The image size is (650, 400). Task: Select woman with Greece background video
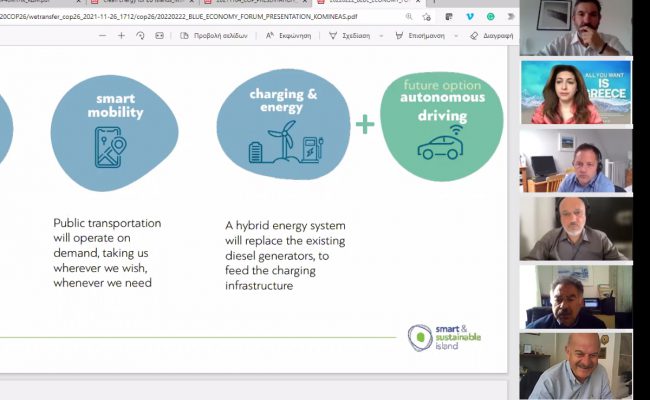coord(576,92)
